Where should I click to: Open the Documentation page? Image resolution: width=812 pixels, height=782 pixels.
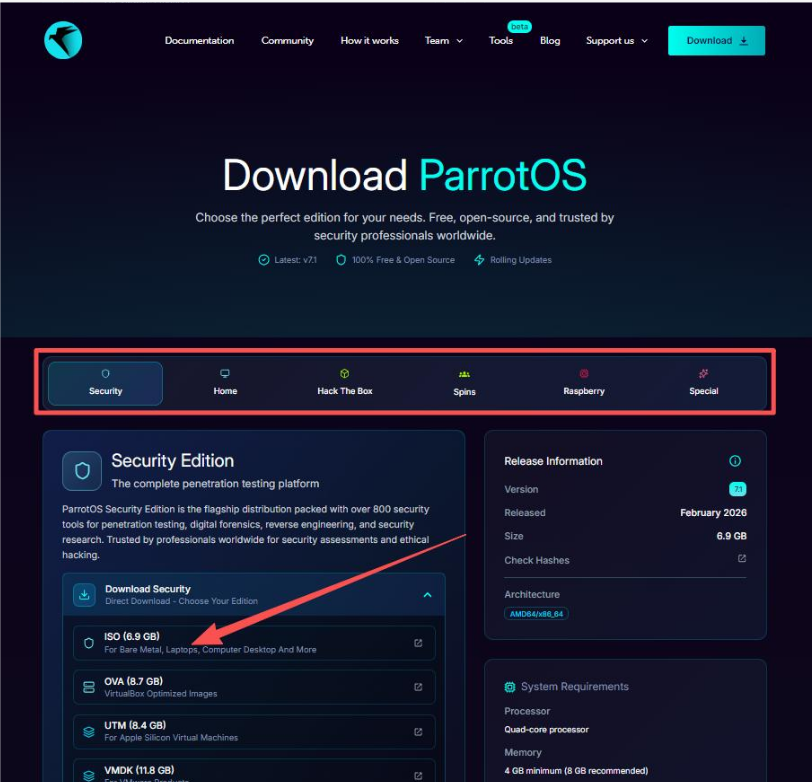click(199, 40)
